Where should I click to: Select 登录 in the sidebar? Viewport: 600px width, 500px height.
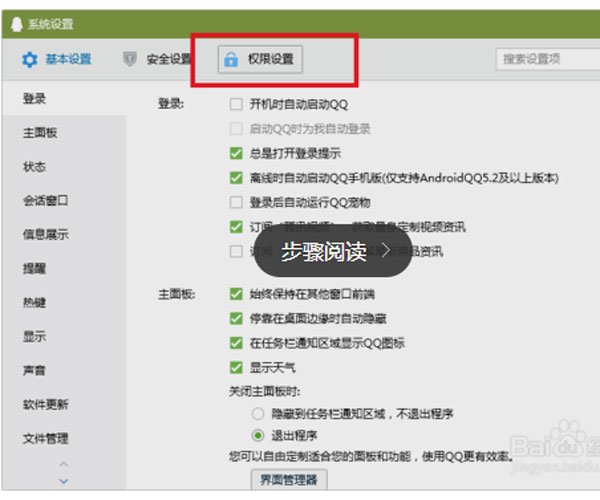(x=64, y=99)
